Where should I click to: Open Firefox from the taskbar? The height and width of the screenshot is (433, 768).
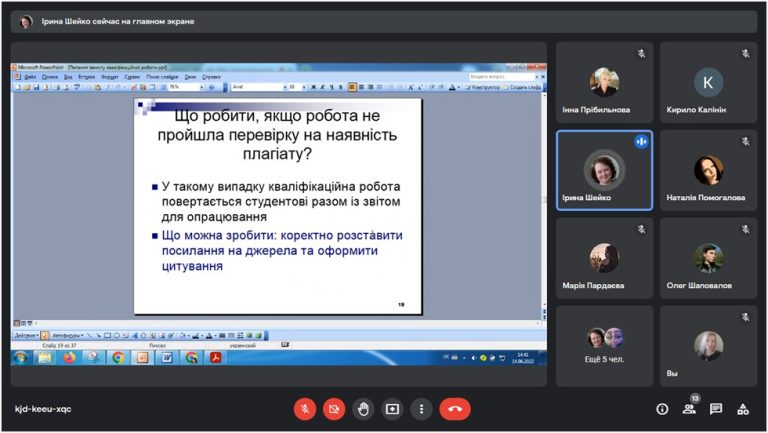tap(69, 358)
